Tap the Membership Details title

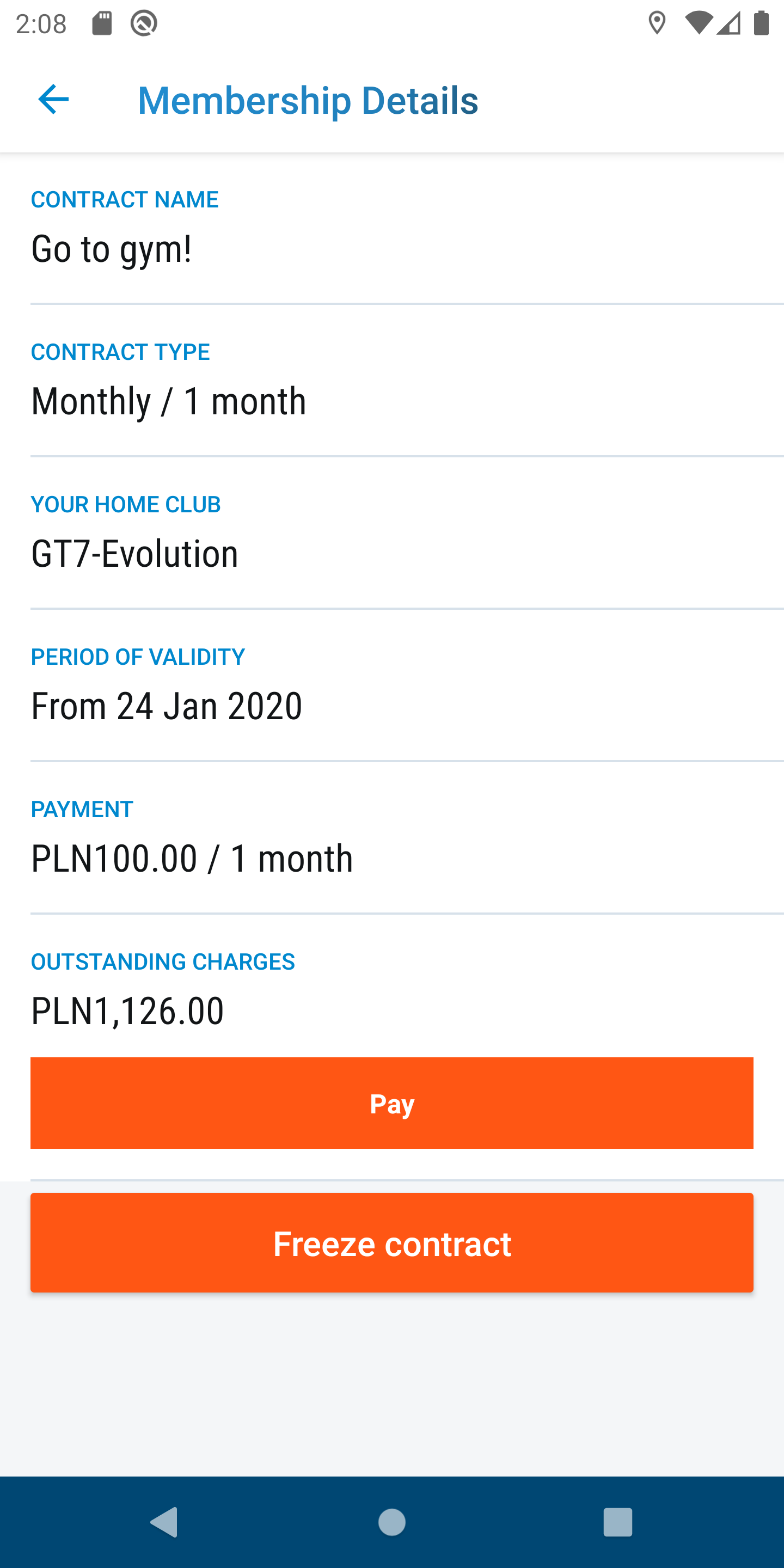[x=308, y=100]
